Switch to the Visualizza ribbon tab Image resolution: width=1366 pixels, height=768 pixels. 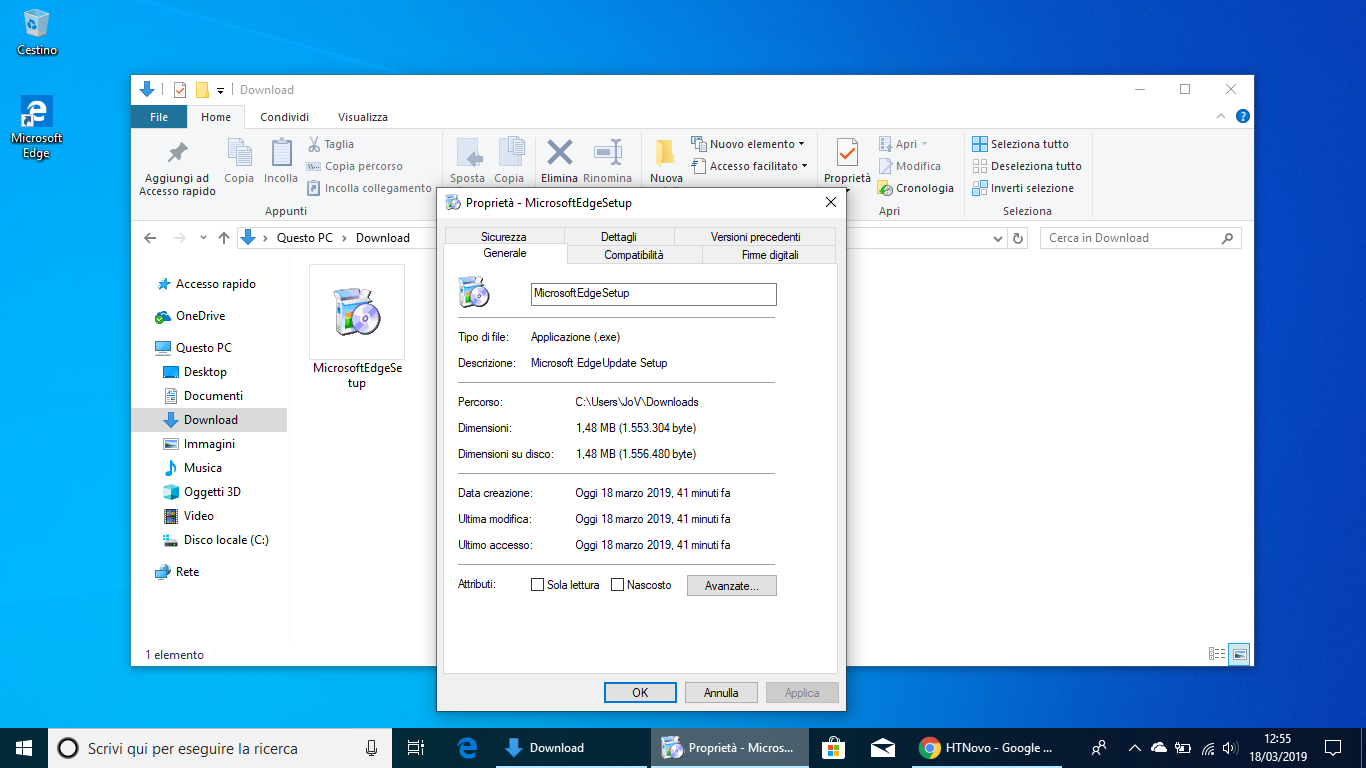click(x=363, y=117)
